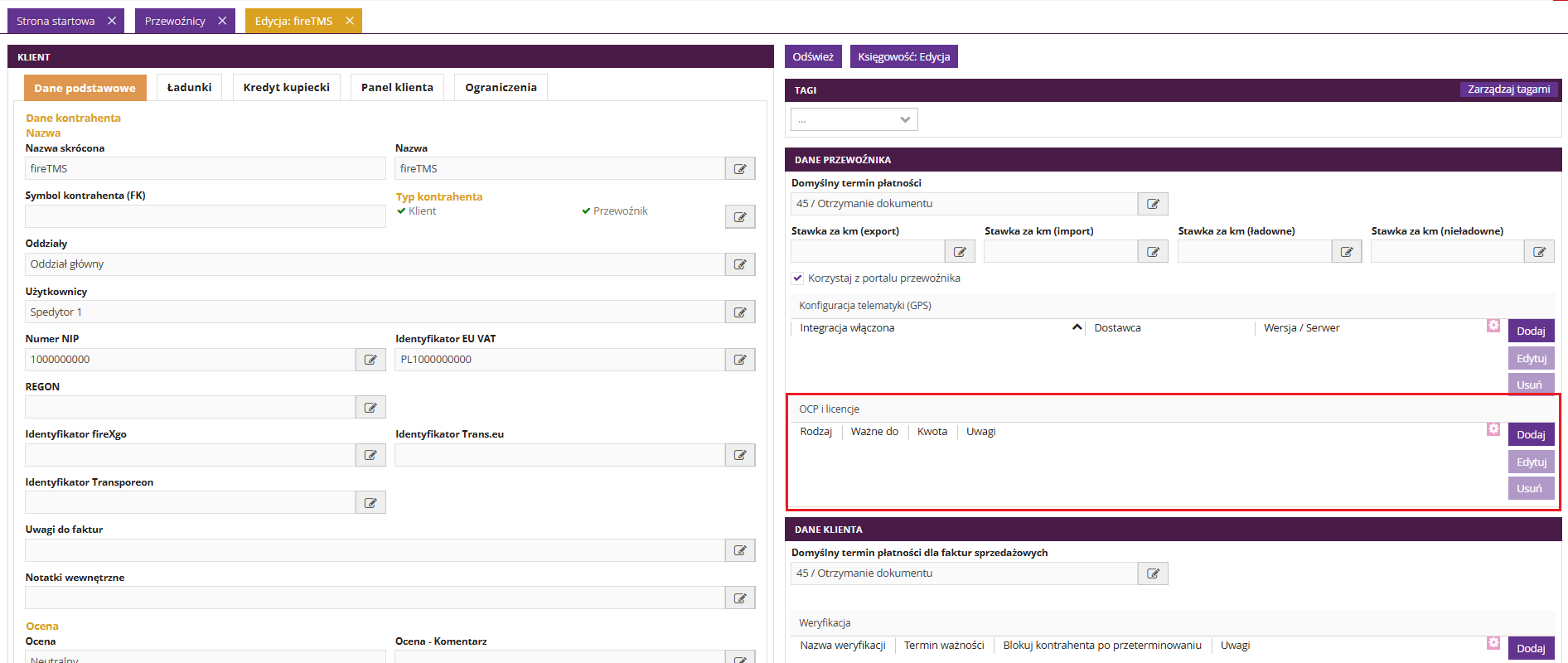
Task: Edit carrier Domyślny termin płatności via icon
Action: pyautogui.click(x=1153, y=204)
